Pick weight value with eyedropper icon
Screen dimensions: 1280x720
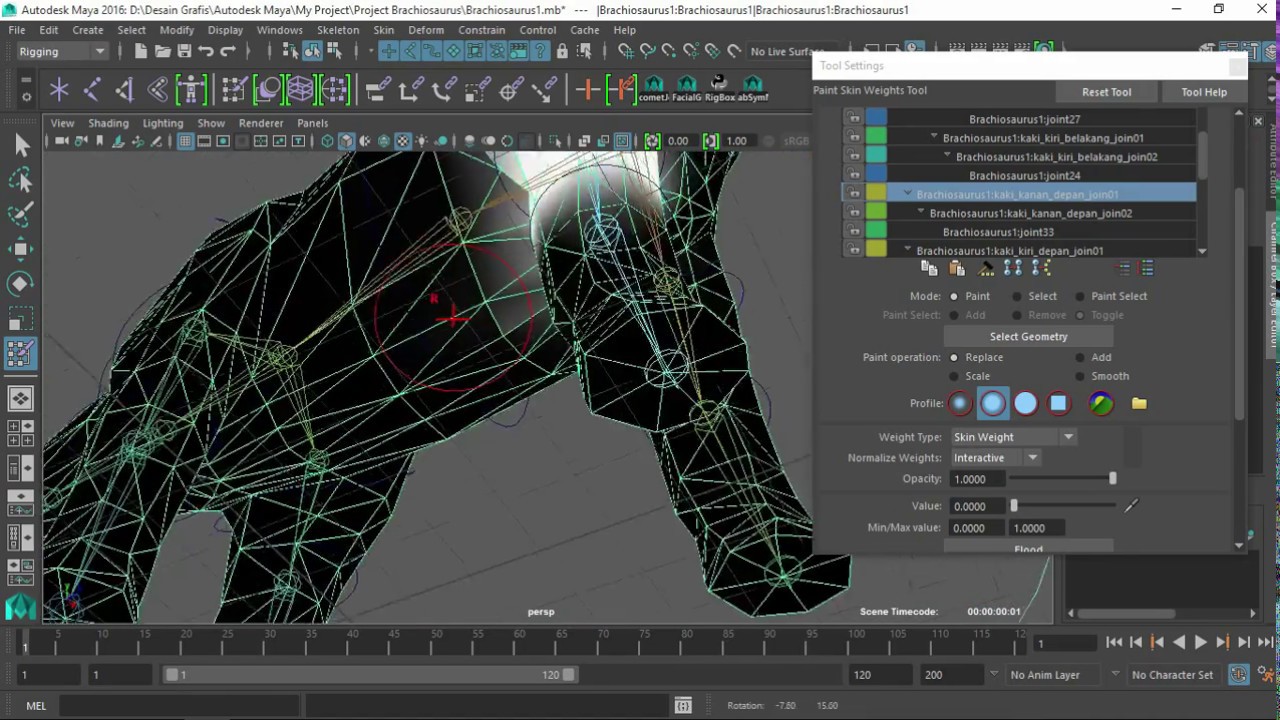(x=1131, y=506)
